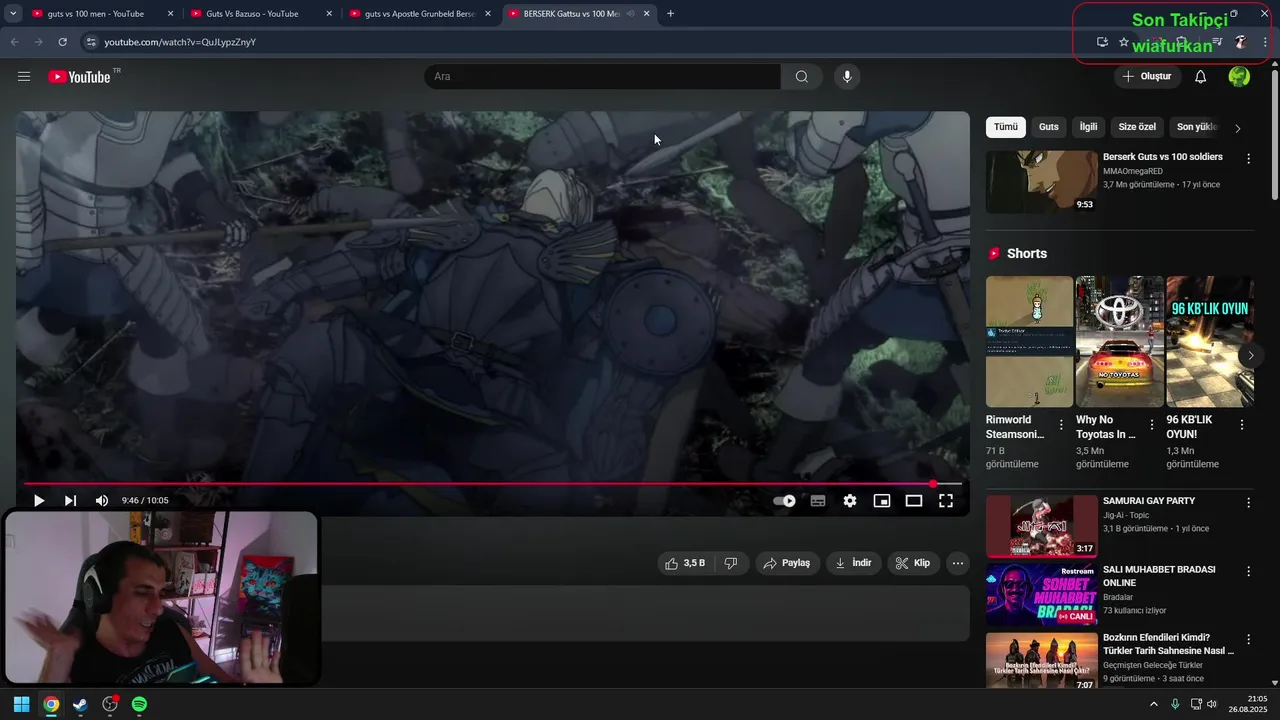Open the tab search dropdown arrow
Image resolution: width=1280 pixels, height=720 pixels.
click(13, 14)
